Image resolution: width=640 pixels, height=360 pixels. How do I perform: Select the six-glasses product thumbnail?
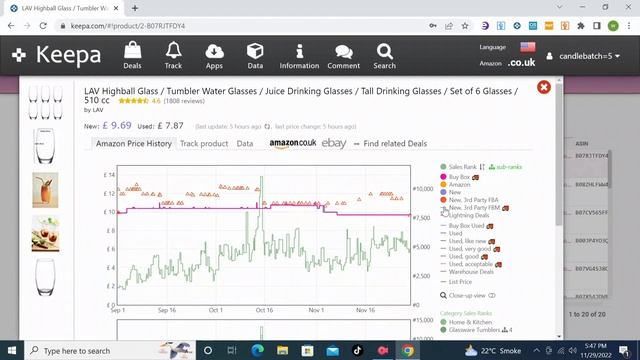tap(45, 102)
